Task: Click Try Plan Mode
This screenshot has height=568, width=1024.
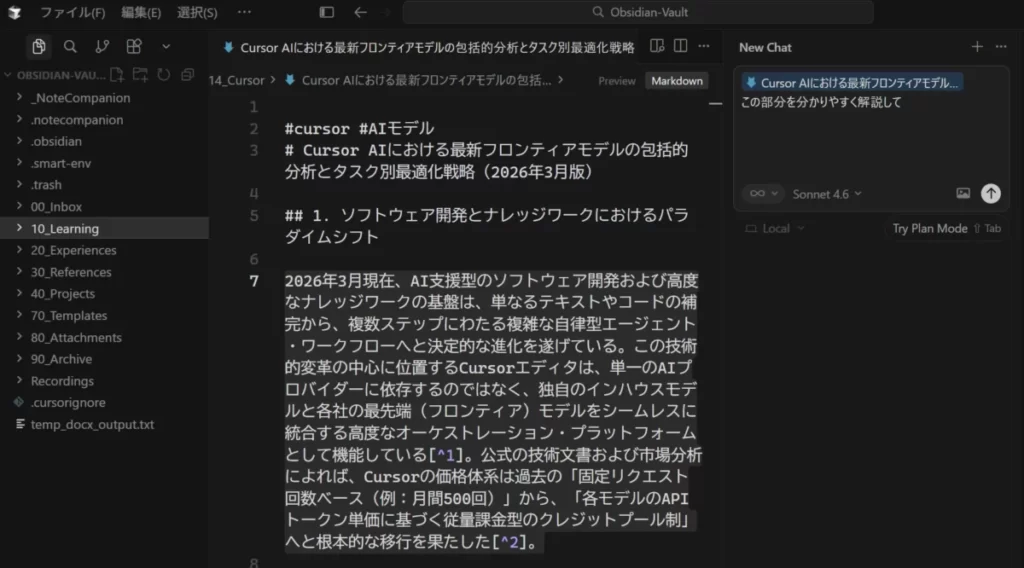Action: tap(930, 229)
